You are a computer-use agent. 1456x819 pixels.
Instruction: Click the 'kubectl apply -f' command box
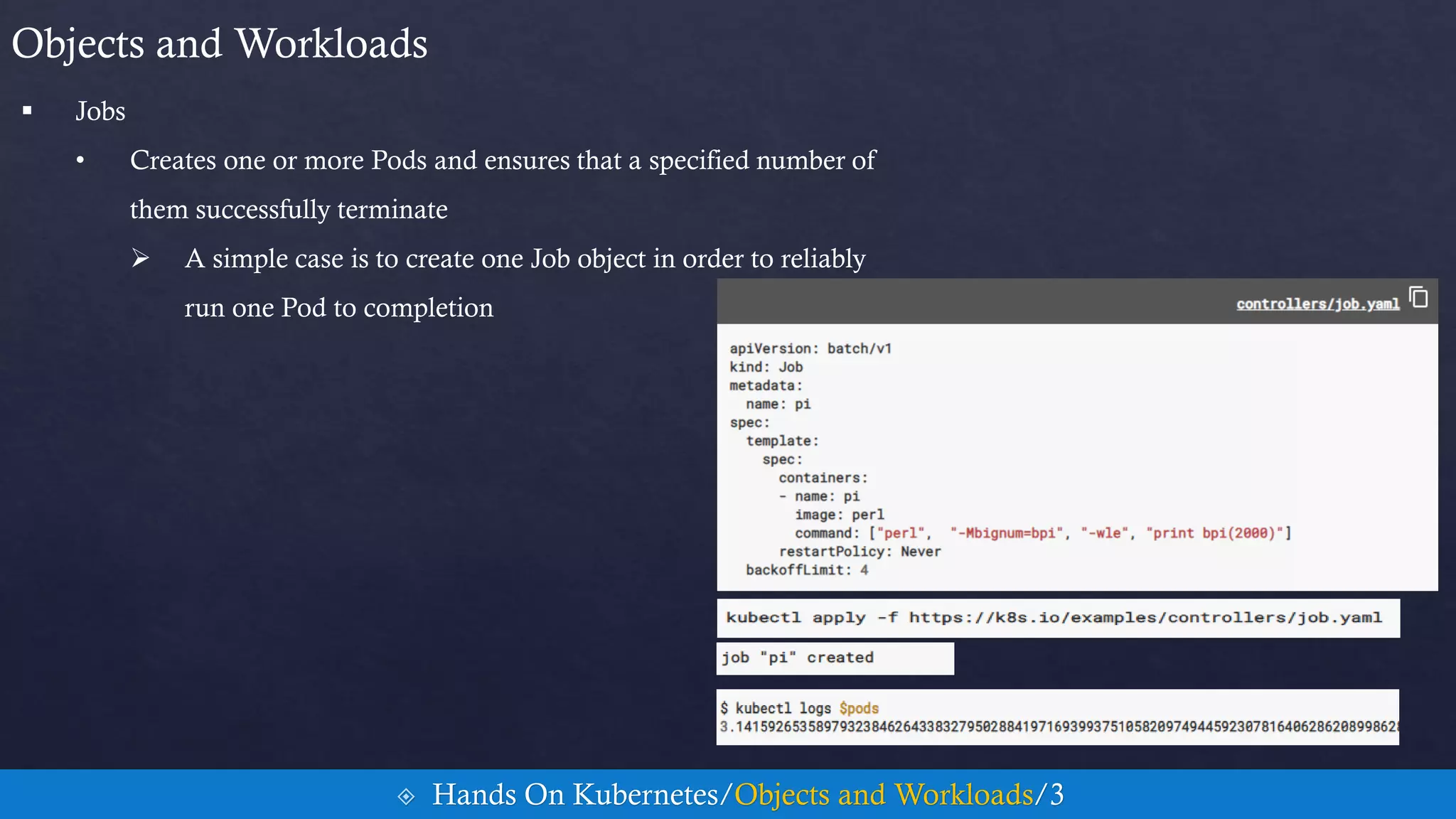[x=1059, y=618]
